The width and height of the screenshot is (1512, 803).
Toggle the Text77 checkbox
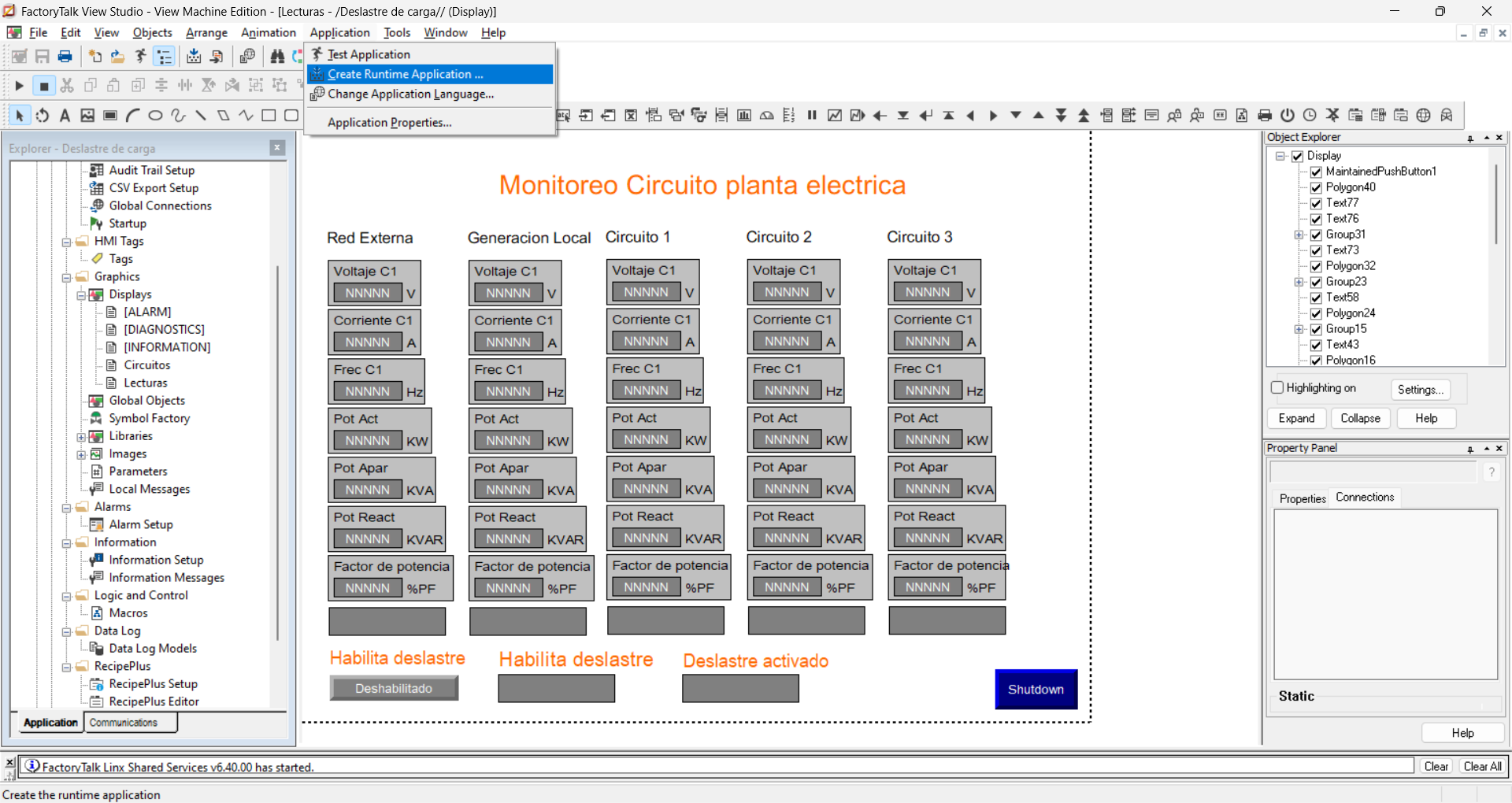1316,203
